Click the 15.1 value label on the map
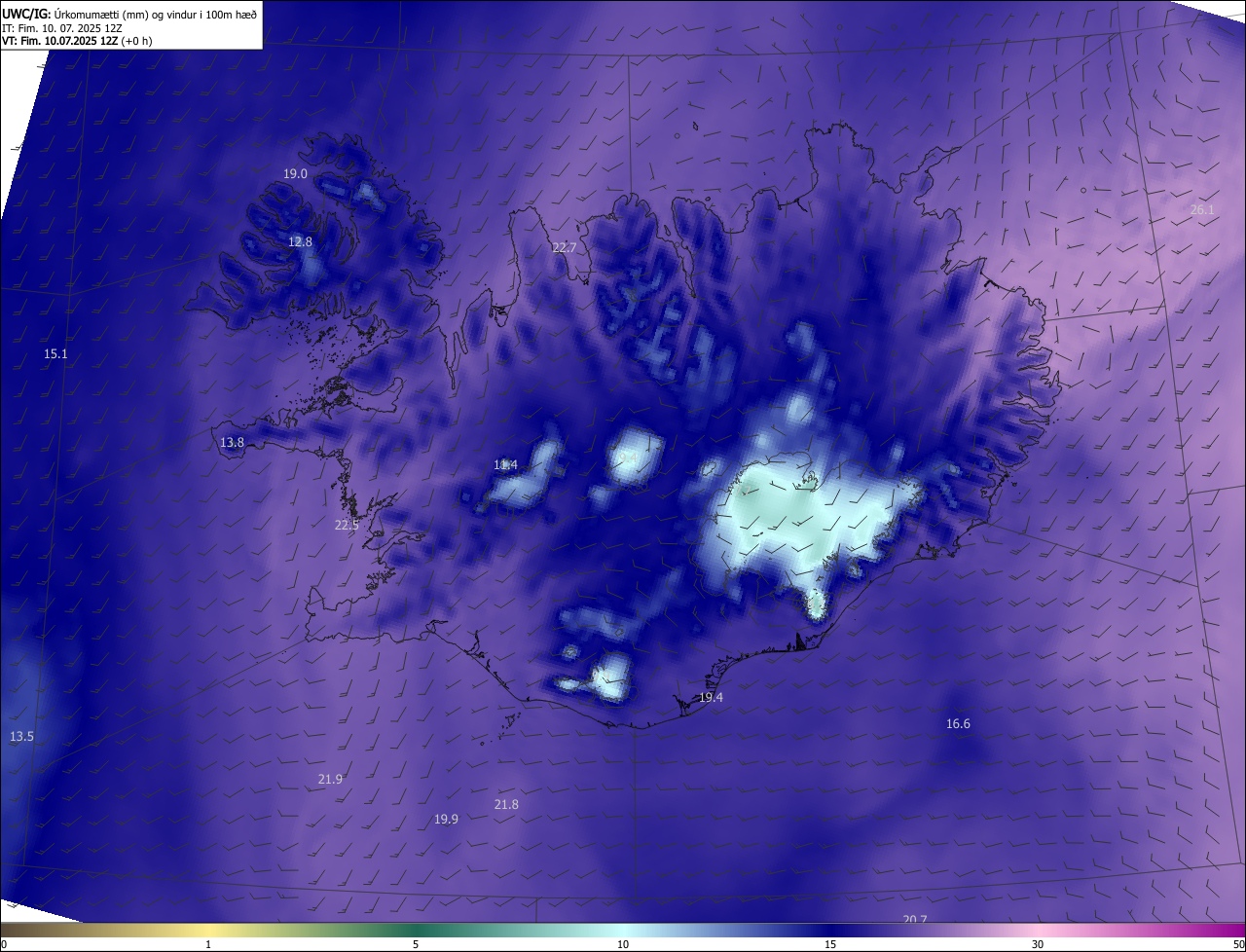The image size is (1246, 952). (55, 353)
